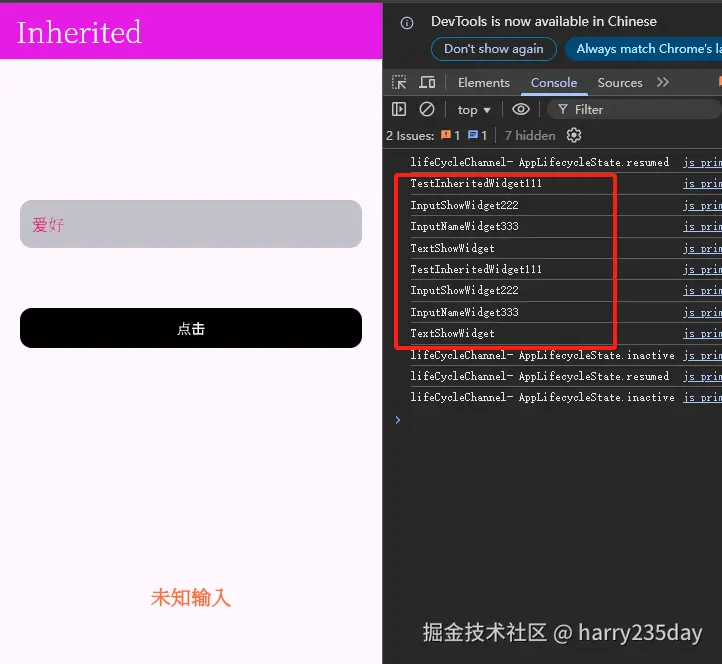
Task: Open the top context dropdown
Action: [x=474, y=110]
